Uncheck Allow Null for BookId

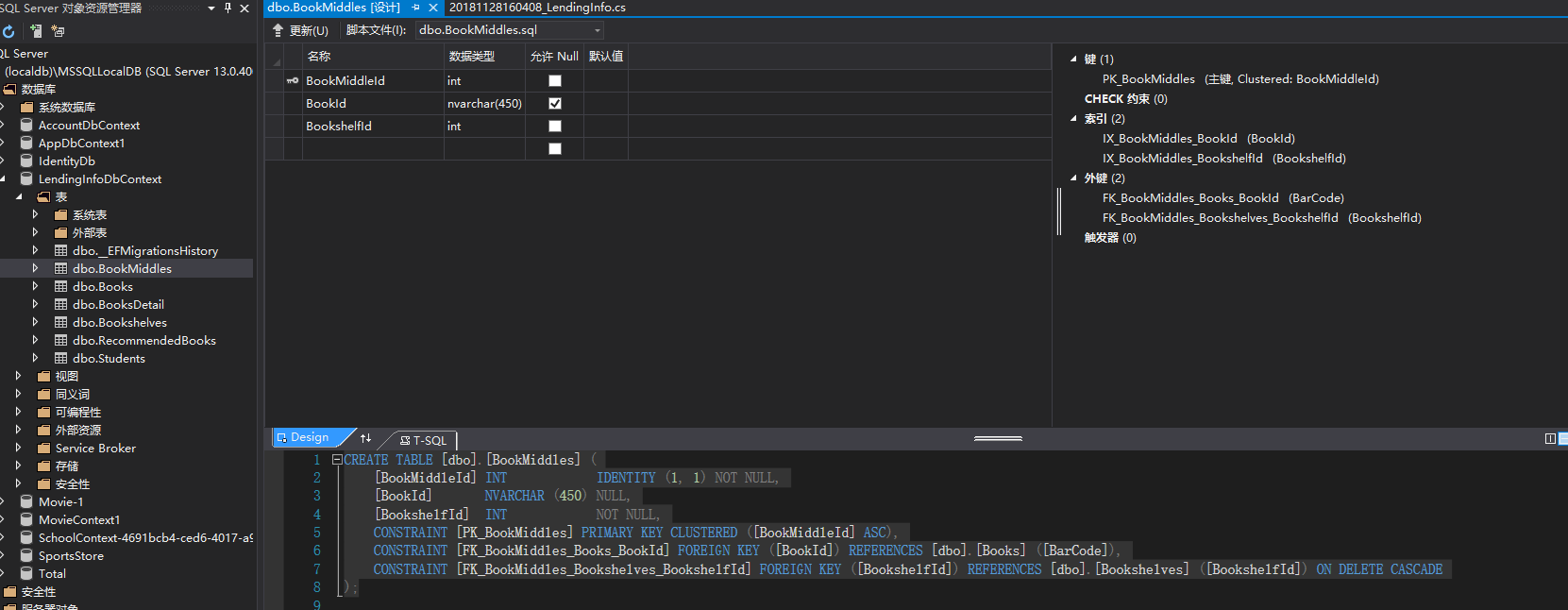pyautogui.click(x=555, y=104)
